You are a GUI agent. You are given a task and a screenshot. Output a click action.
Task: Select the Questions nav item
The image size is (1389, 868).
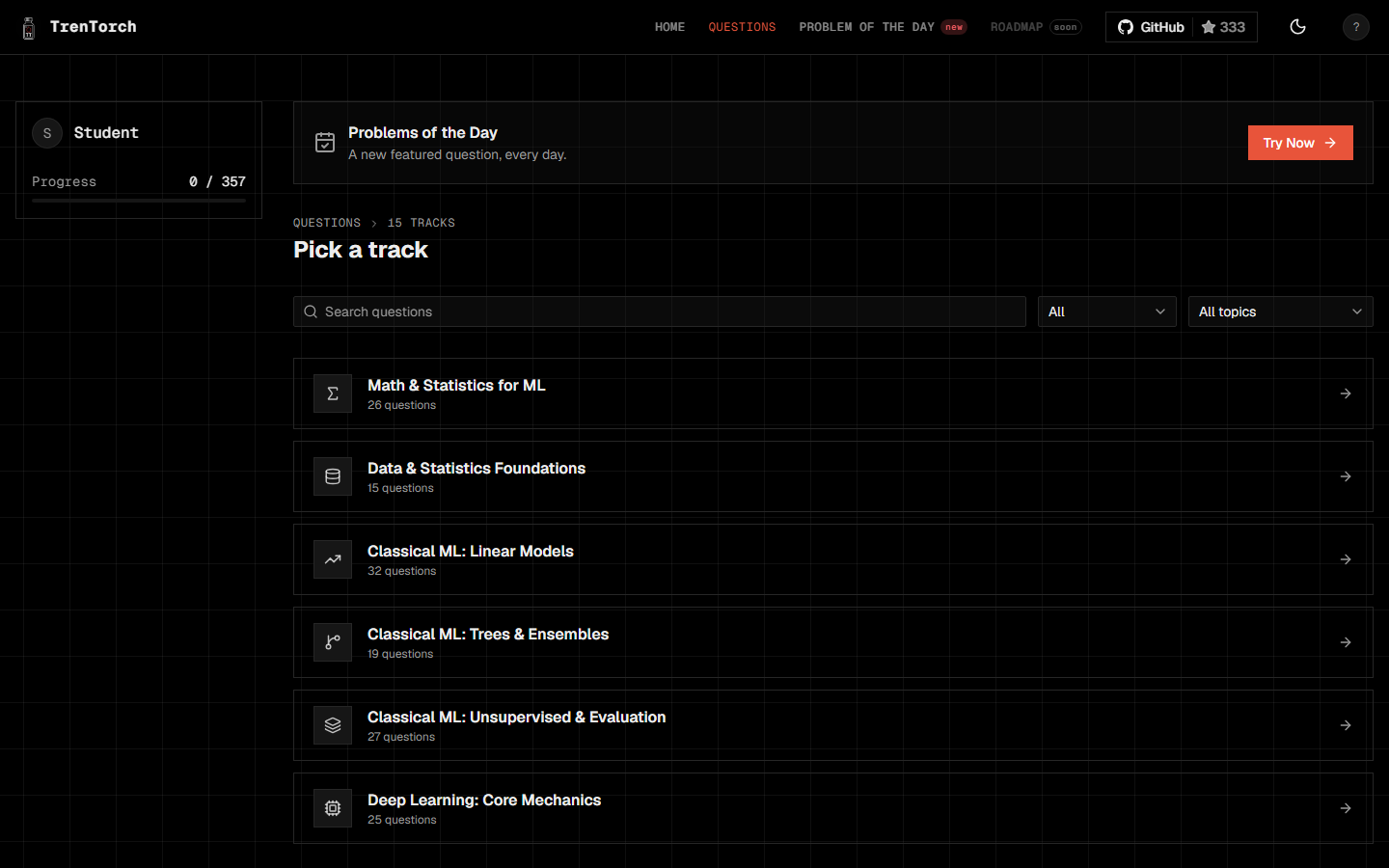[x=742, y=27]
